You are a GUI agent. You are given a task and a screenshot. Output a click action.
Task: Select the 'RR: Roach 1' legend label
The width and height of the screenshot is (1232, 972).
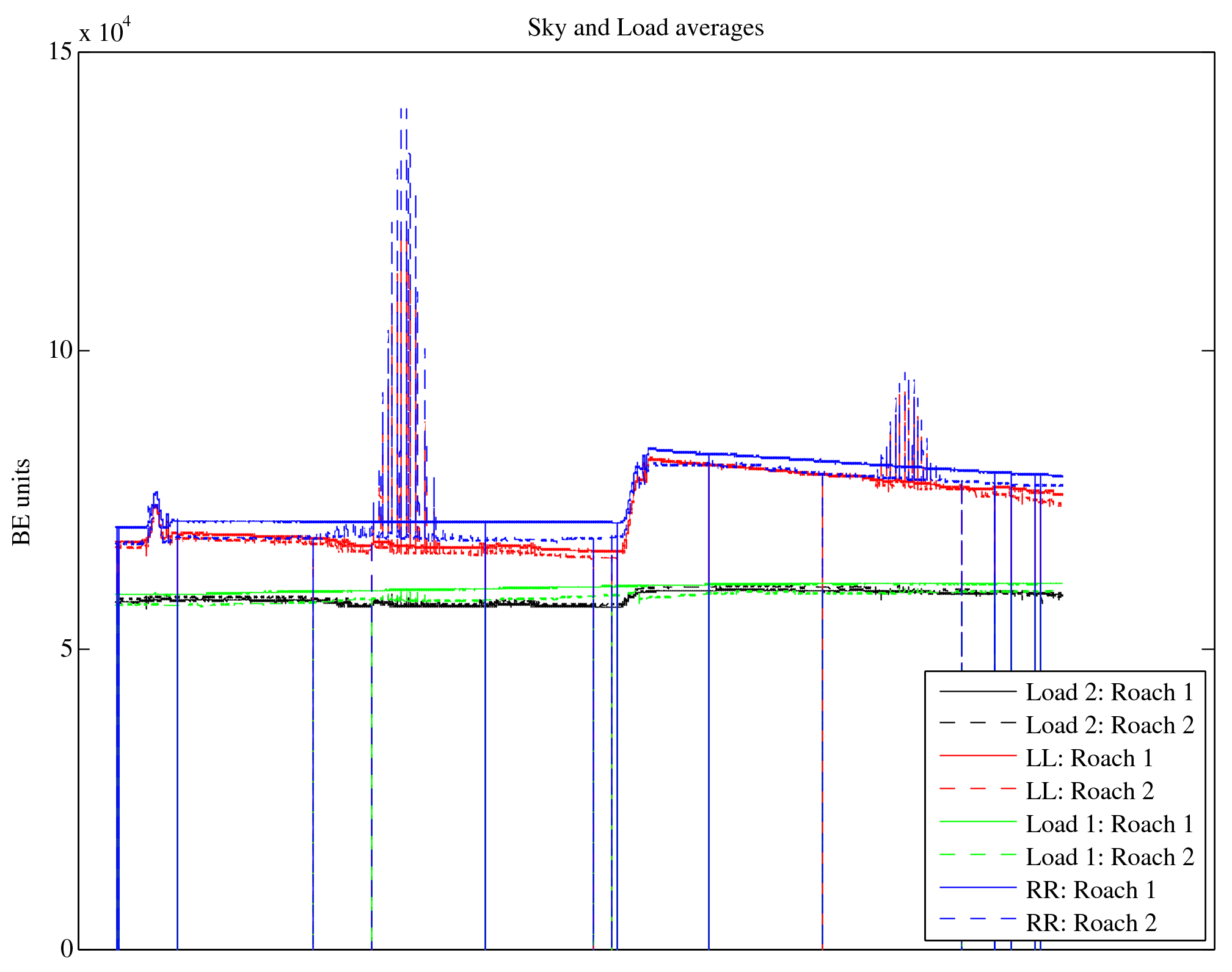(1091, 890)
